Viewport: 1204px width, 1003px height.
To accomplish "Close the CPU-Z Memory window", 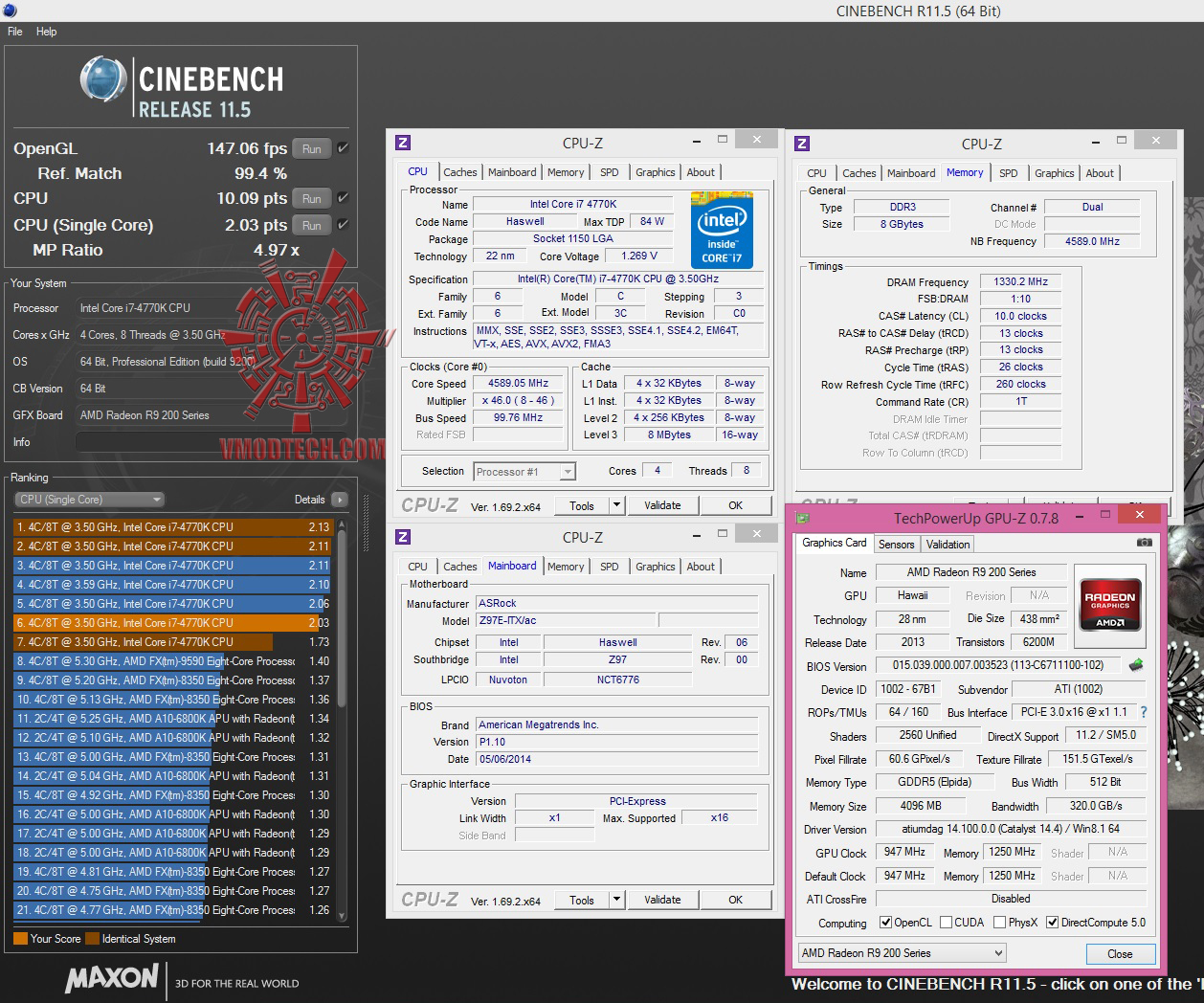I will coord(1155,141).
